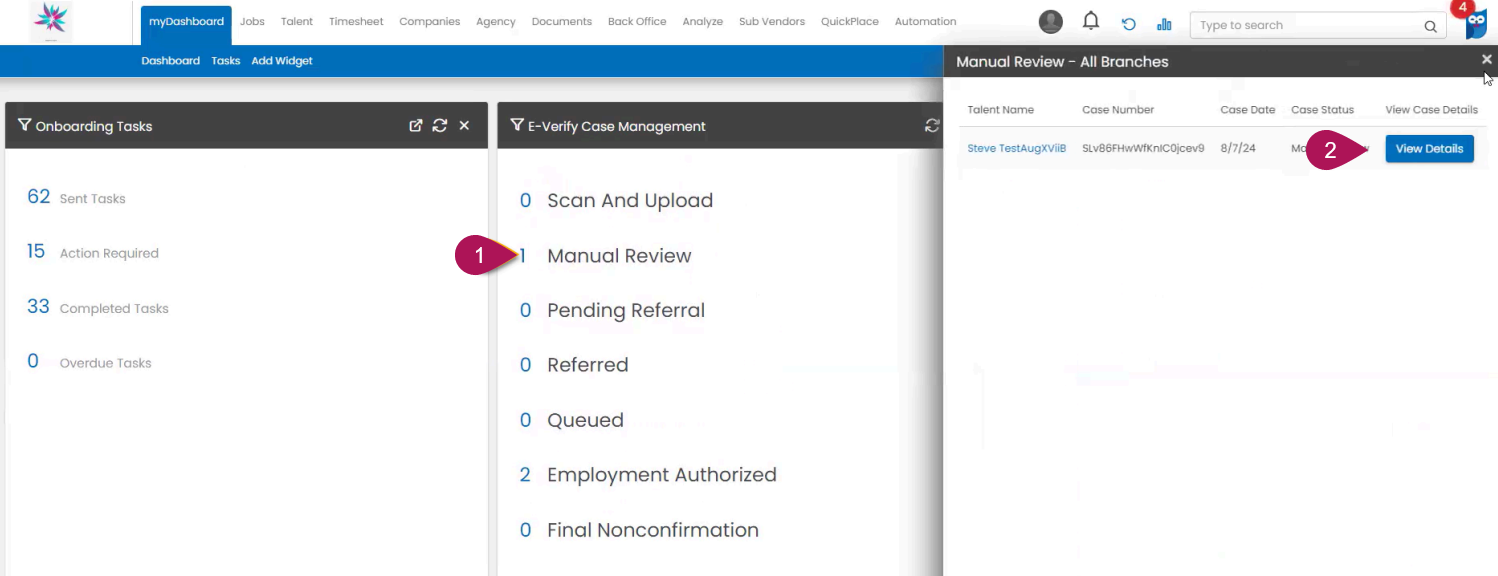1498x576 pixels.
Task: Open the Companies menu
Action: [429, 22]
